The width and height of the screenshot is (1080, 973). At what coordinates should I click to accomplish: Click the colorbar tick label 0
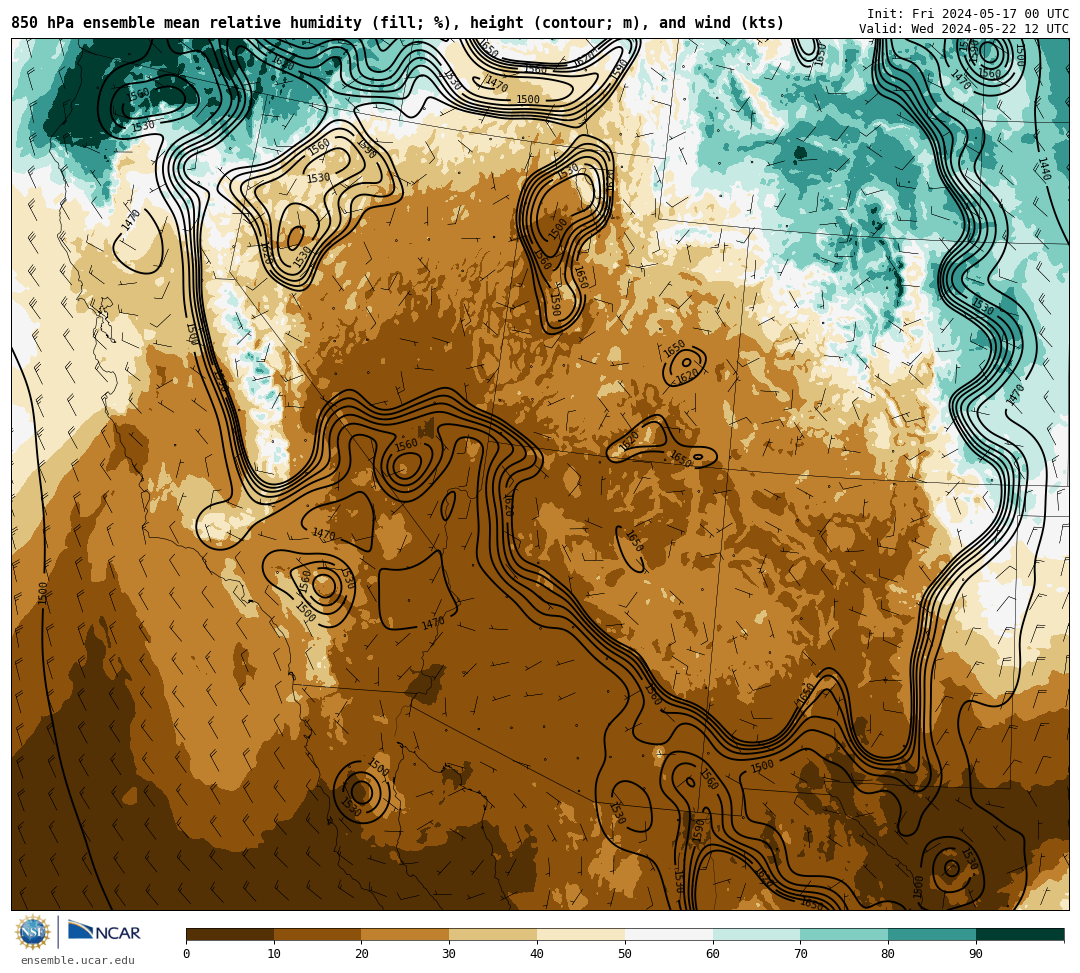pyautogui.click(x=187, y=954)
